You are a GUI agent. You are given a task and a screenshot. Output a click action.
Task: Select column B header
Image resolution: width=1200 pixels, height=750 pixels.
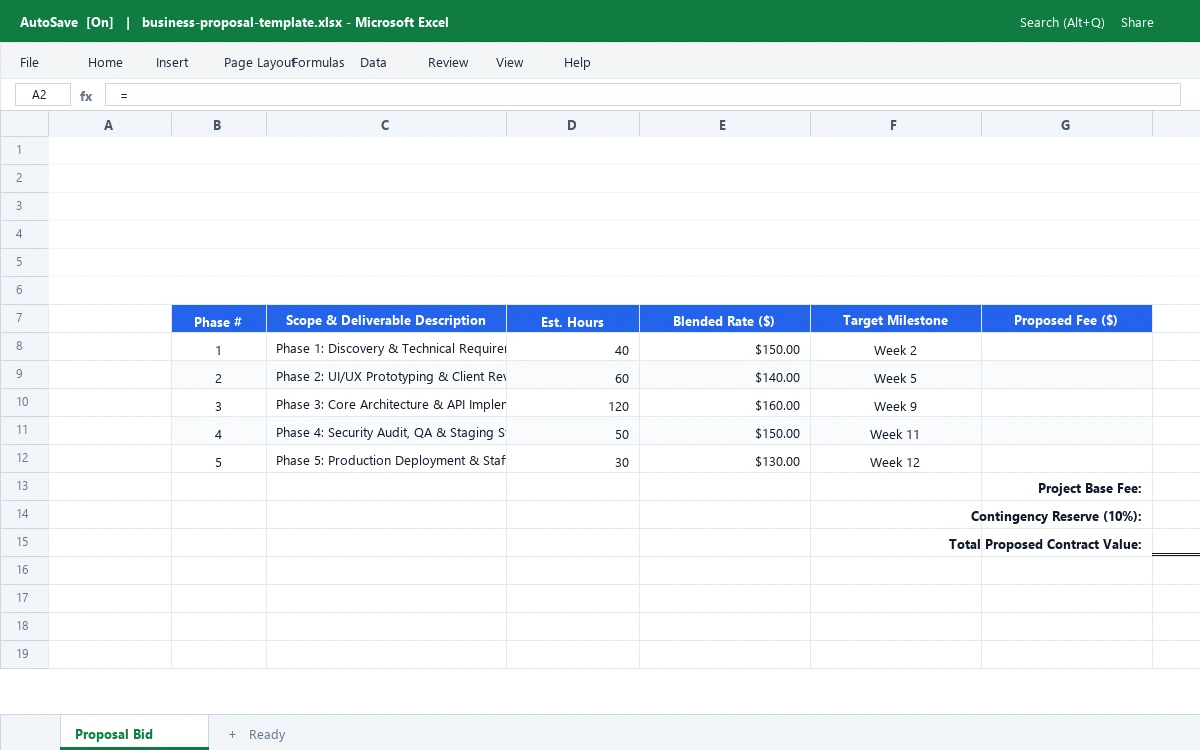pos(219,124)
